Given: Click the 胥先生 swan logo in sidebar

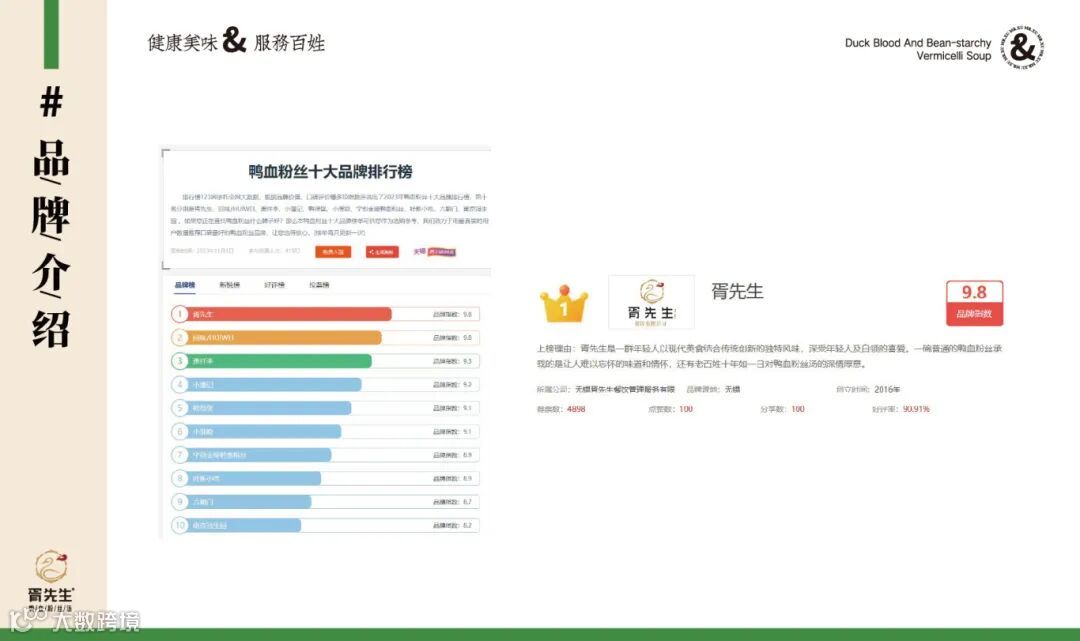Looking at the screenshot, I should pyautogui.click(x=51, y=580).
